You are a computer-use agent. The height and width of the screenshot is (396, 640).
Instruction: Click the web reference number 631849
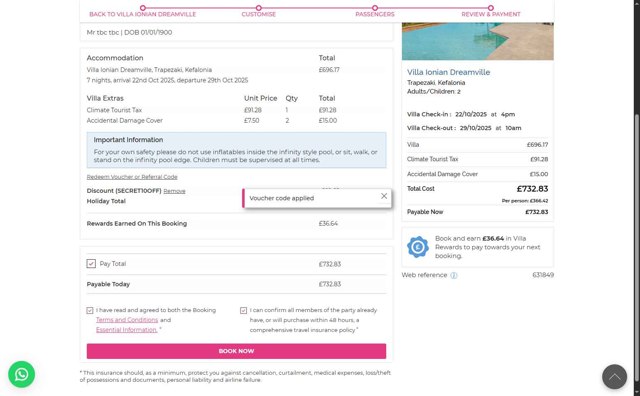pos(543,275)
